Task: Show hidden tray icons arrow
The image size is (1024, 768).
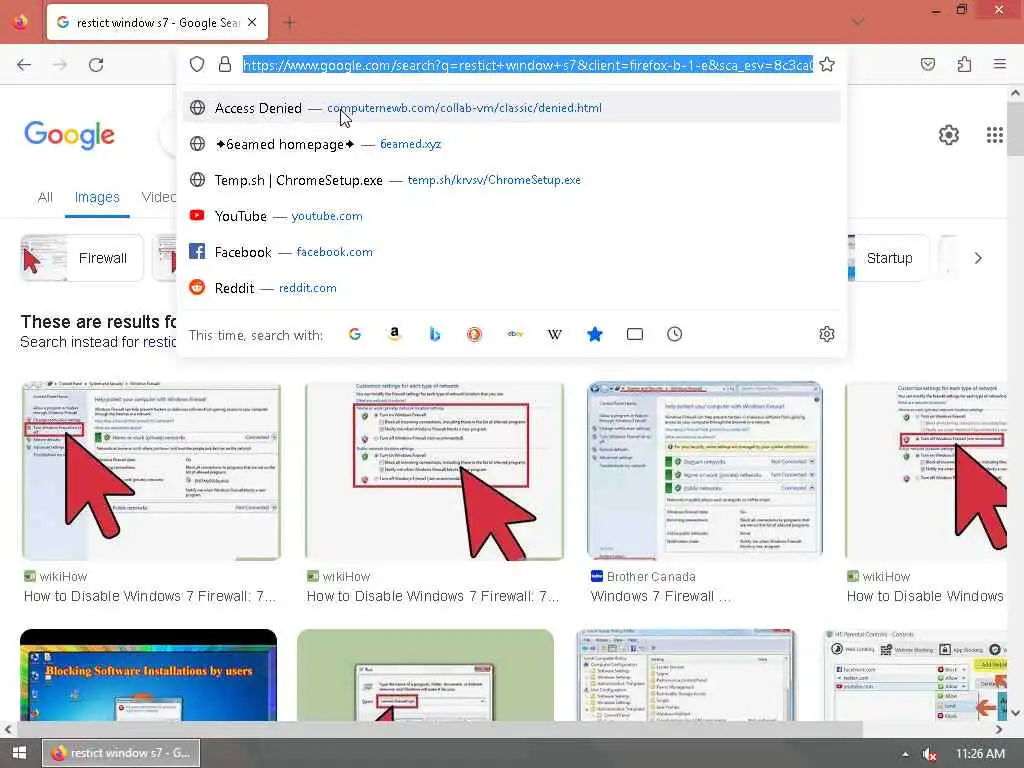Action: [x=905, y=754]
